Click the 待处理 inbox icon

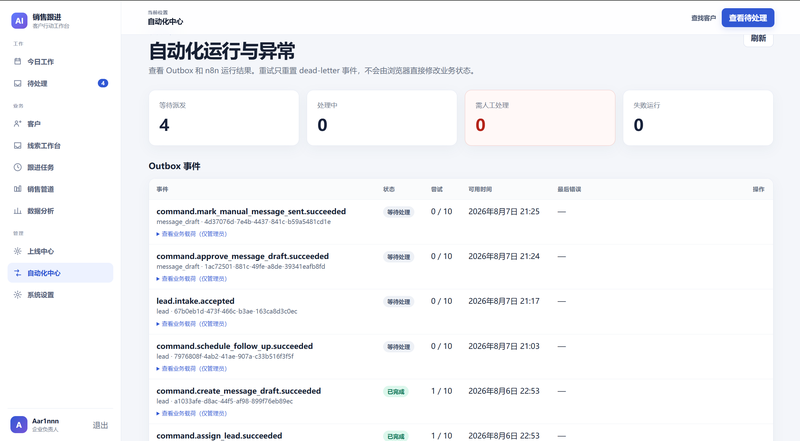click(x=17, y=83)
